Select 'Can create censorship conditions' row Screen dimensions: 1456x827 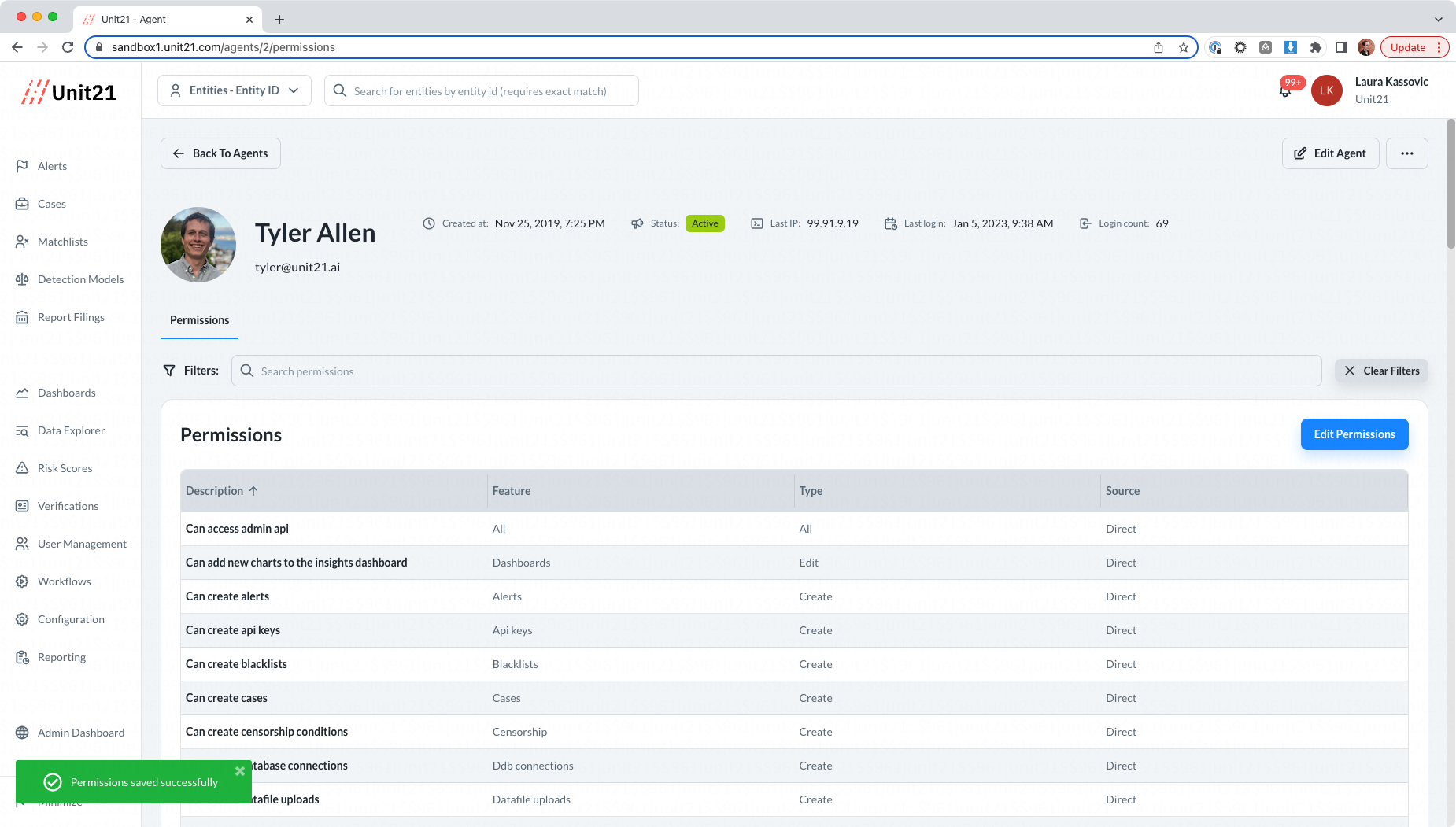(x=794, y=732)
